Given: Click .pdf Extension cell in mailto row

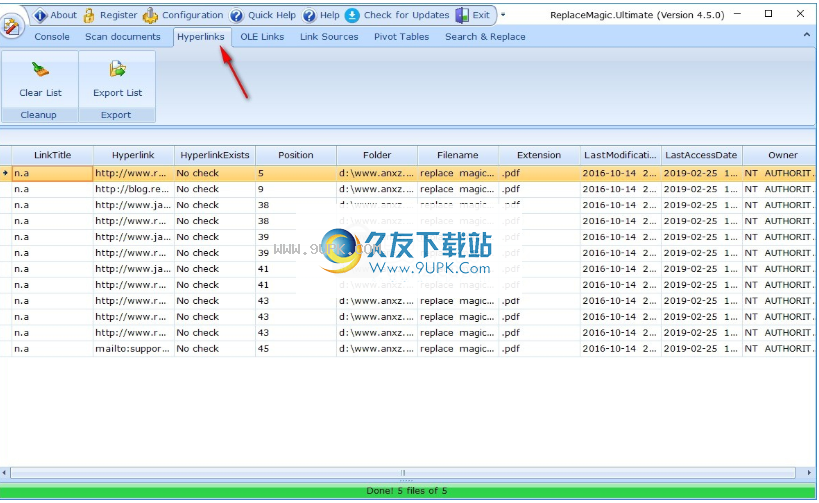Looking at the screenshot, I should click(x=539, y=349).
